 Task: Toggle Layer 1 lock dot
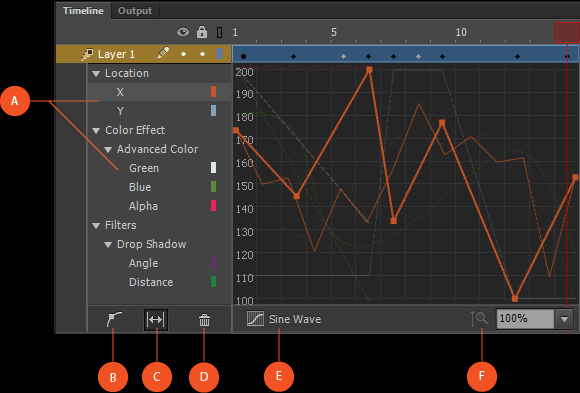pyautogui.click(x=202, y=54)
